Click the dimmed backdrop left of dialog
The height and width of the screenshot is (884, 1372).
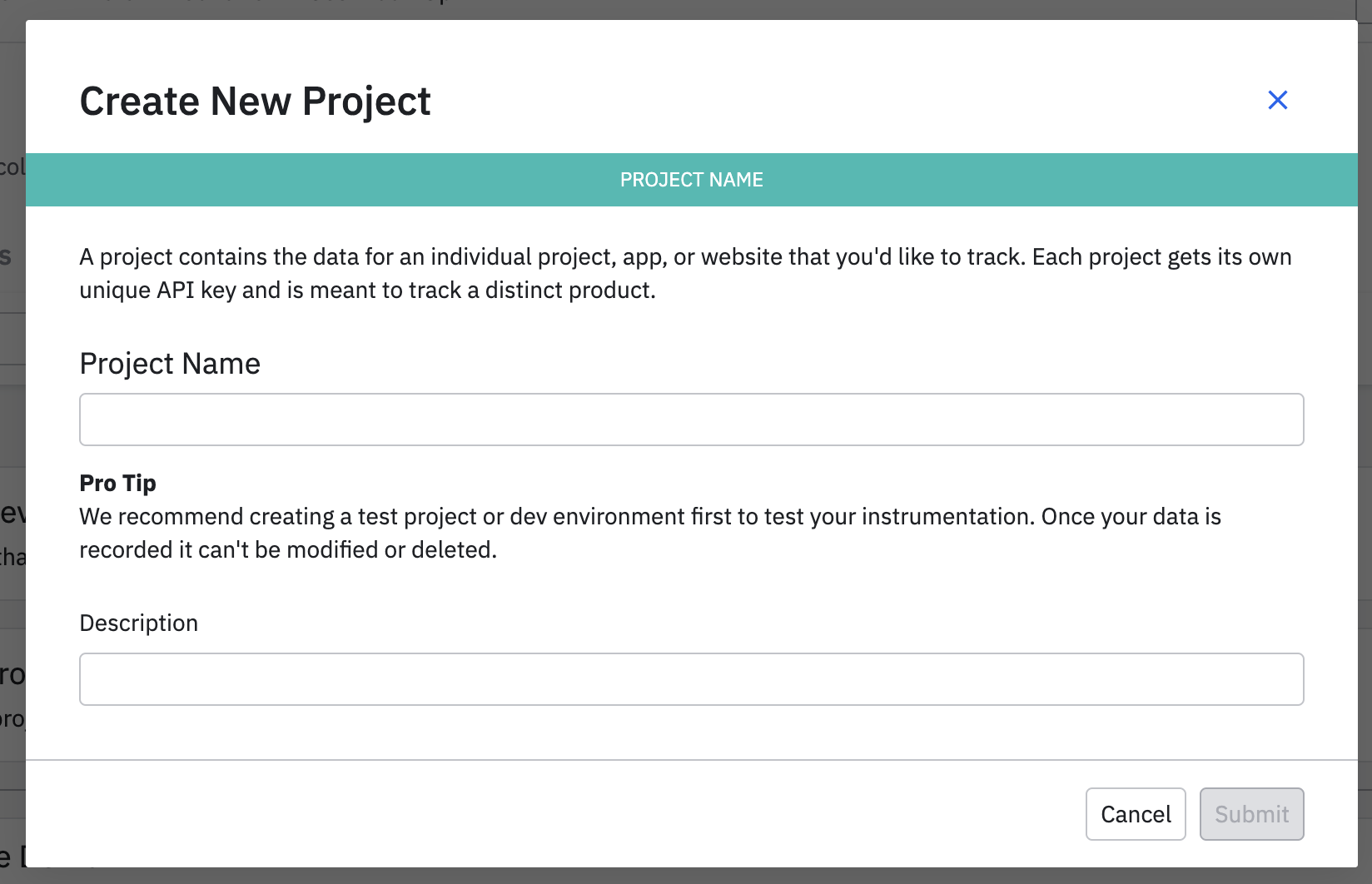point(12,416)
